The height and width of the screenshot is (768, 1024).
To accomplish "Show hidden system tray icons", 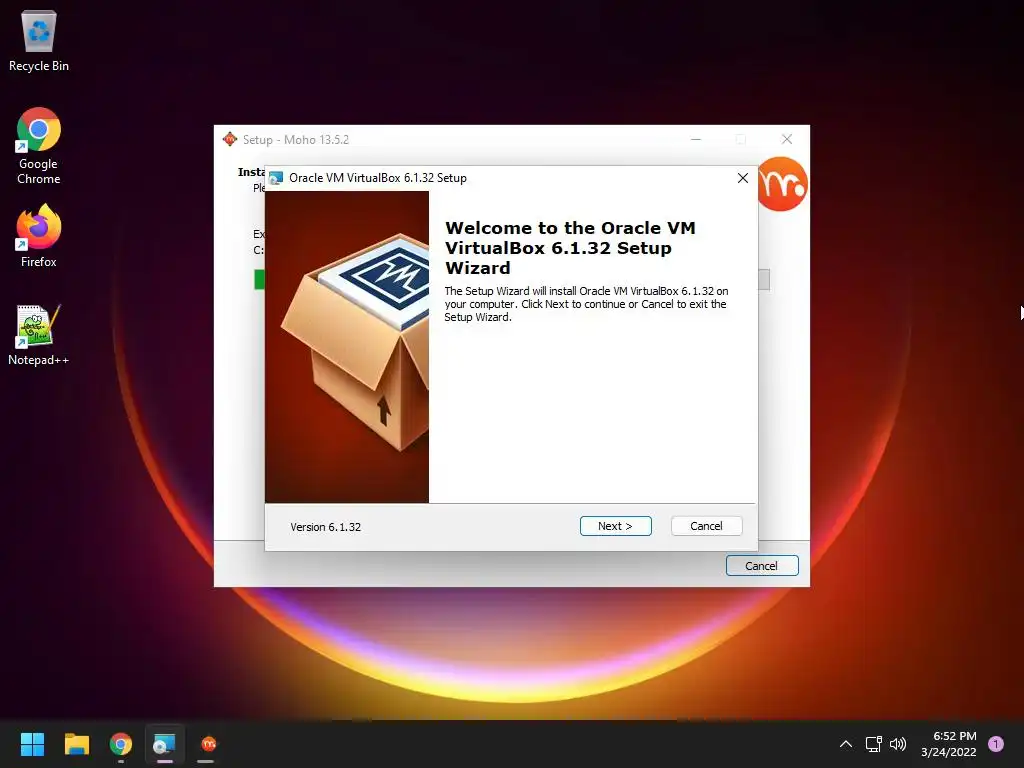I will pyautogui.click(x=846, y=744).
